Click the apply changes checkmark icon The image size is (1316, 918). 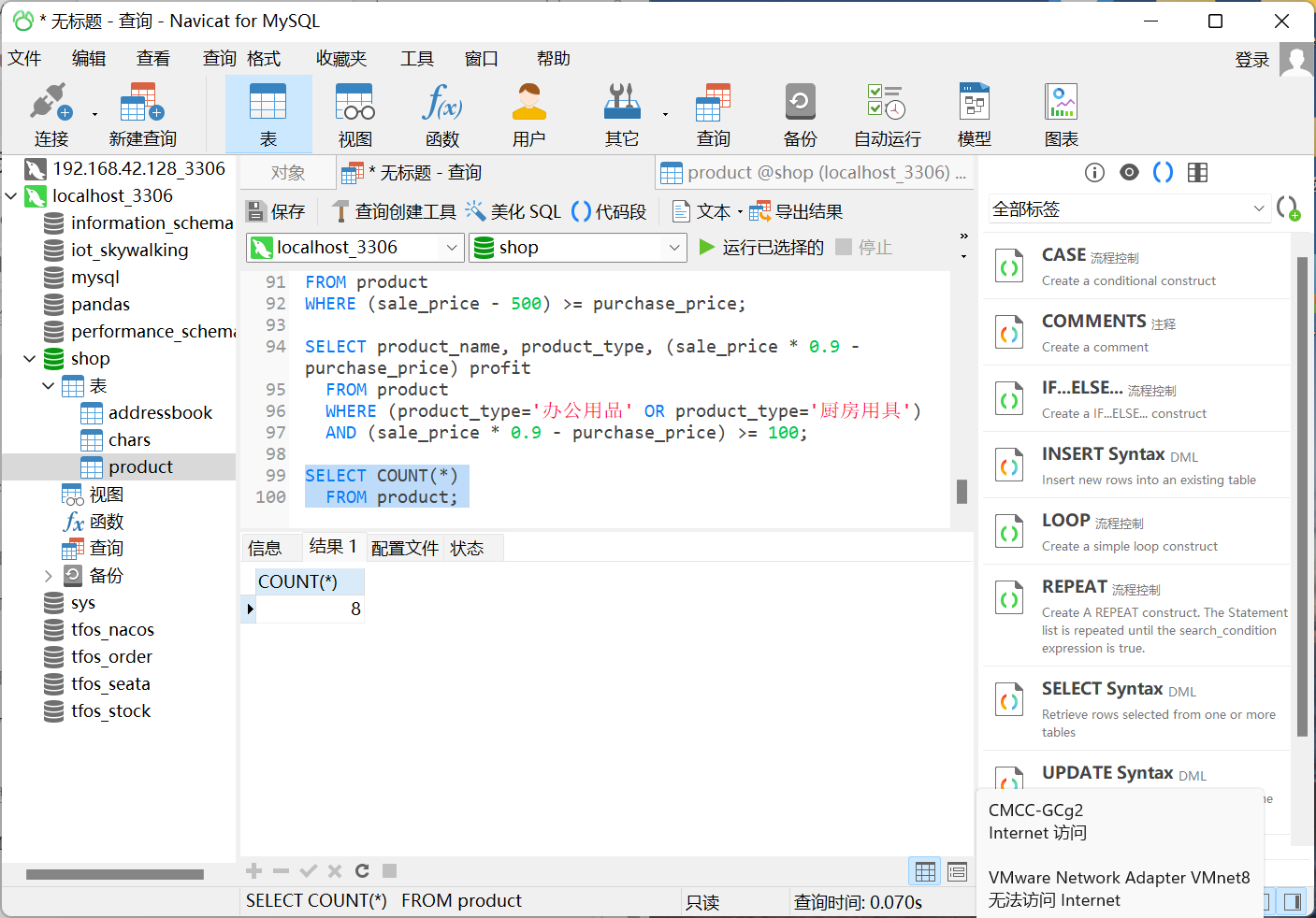[308, 871]
